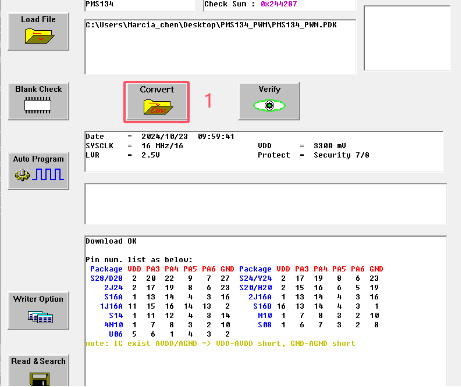Click SYSCLK value 16 MHz/16
The image size is (461, 387).
162,146
